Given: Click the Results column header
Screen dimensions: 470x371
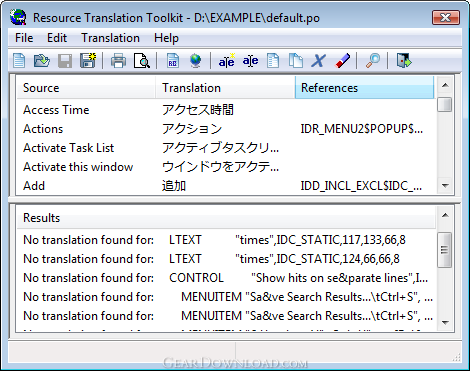Looking at the screenshot, I should (226, 218).
